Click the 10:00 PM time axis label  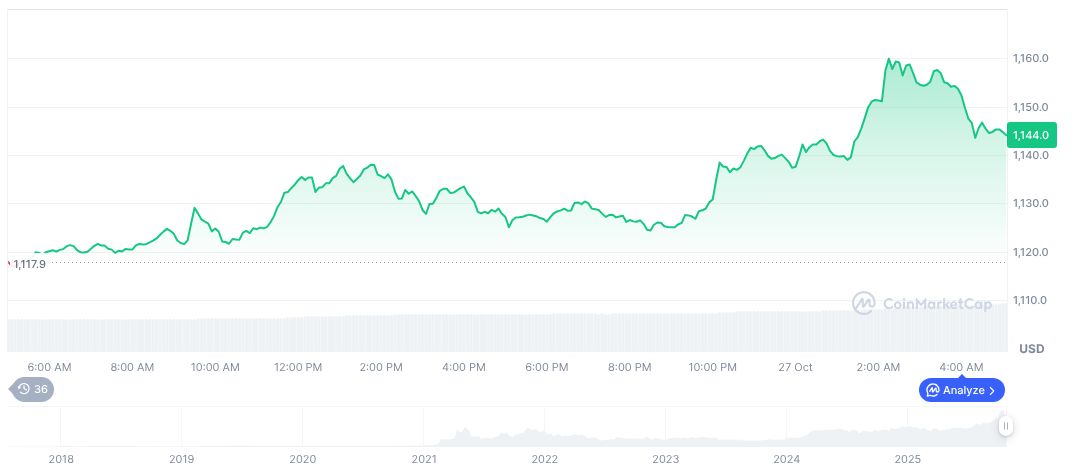coord(713,367)
